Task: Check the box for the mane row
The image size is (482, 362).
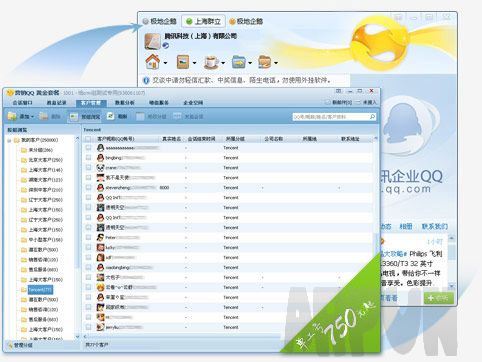Action: (88, 167)
